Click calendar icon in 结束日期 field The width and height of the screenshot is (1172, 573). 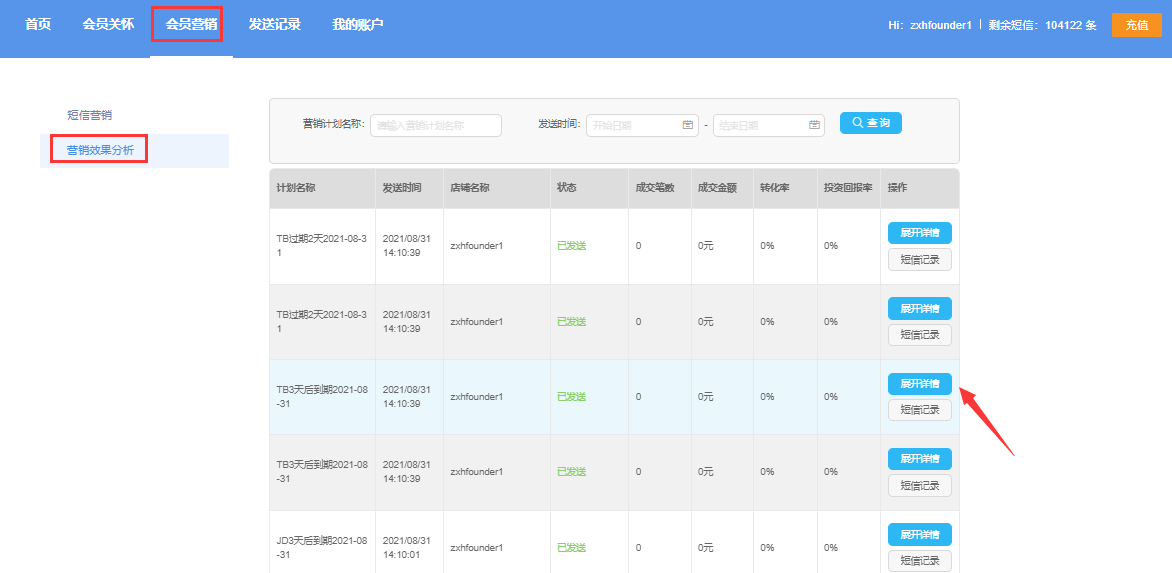[x=815, y=125]
